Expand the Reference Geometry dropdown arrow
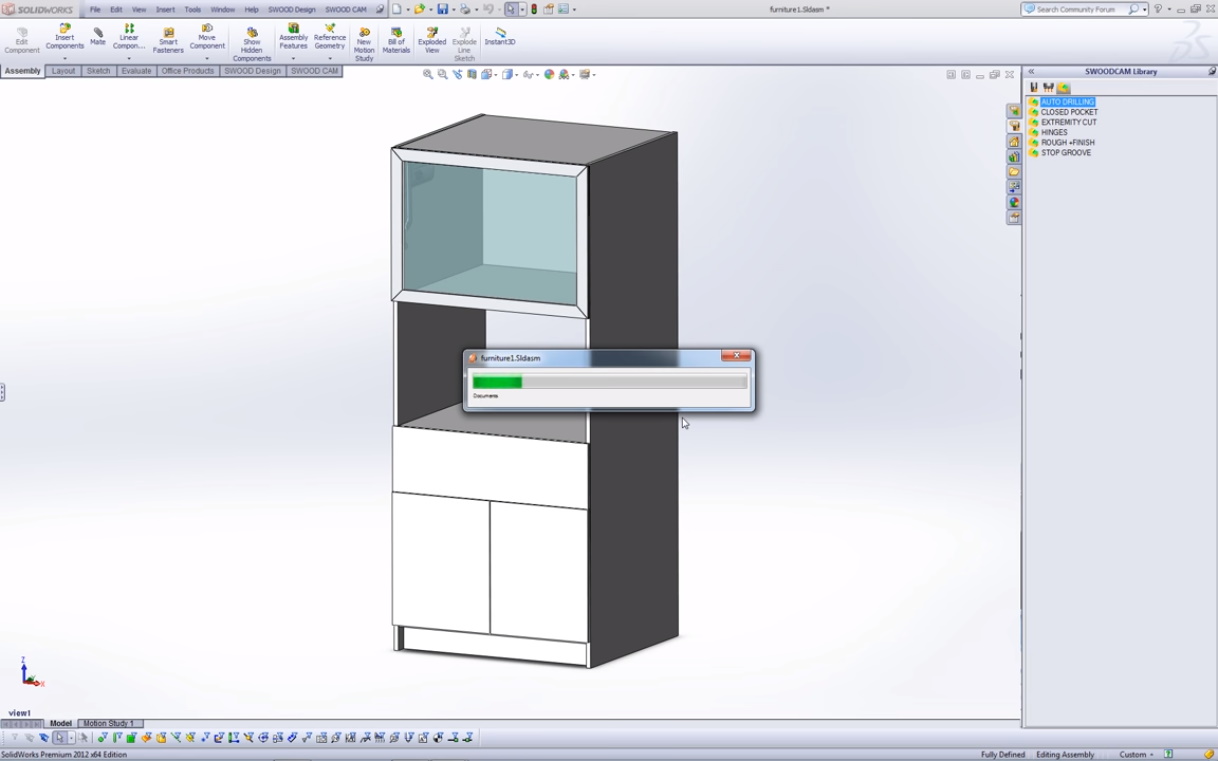Image resolution: width=1218 pixels, height=761 pixels. [x=330, y=59]
